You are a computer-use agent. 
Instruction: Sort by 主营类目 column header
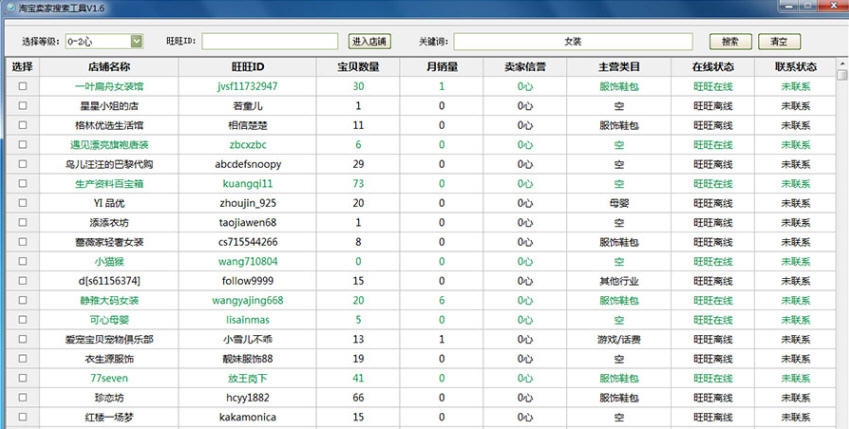[619, 67]
